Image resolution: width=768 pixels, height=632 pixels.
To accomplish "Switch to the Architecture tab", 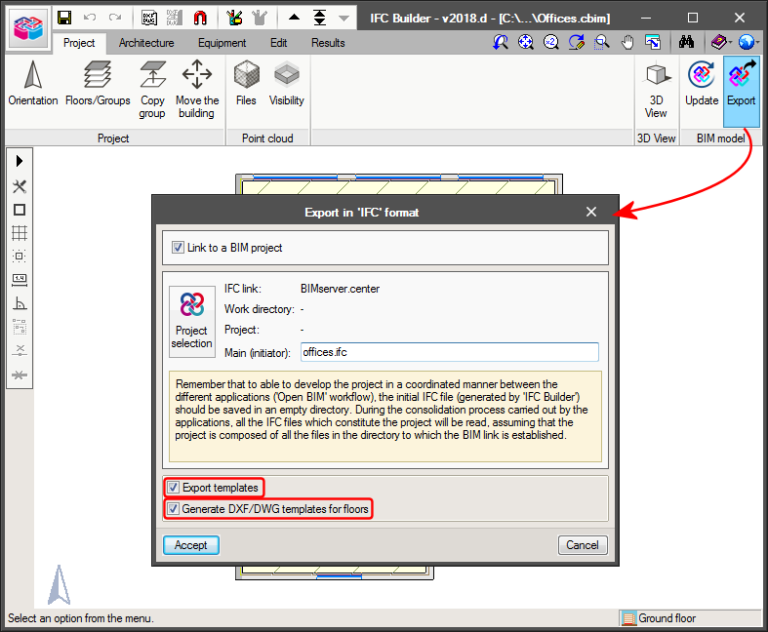I will point(146,43).
